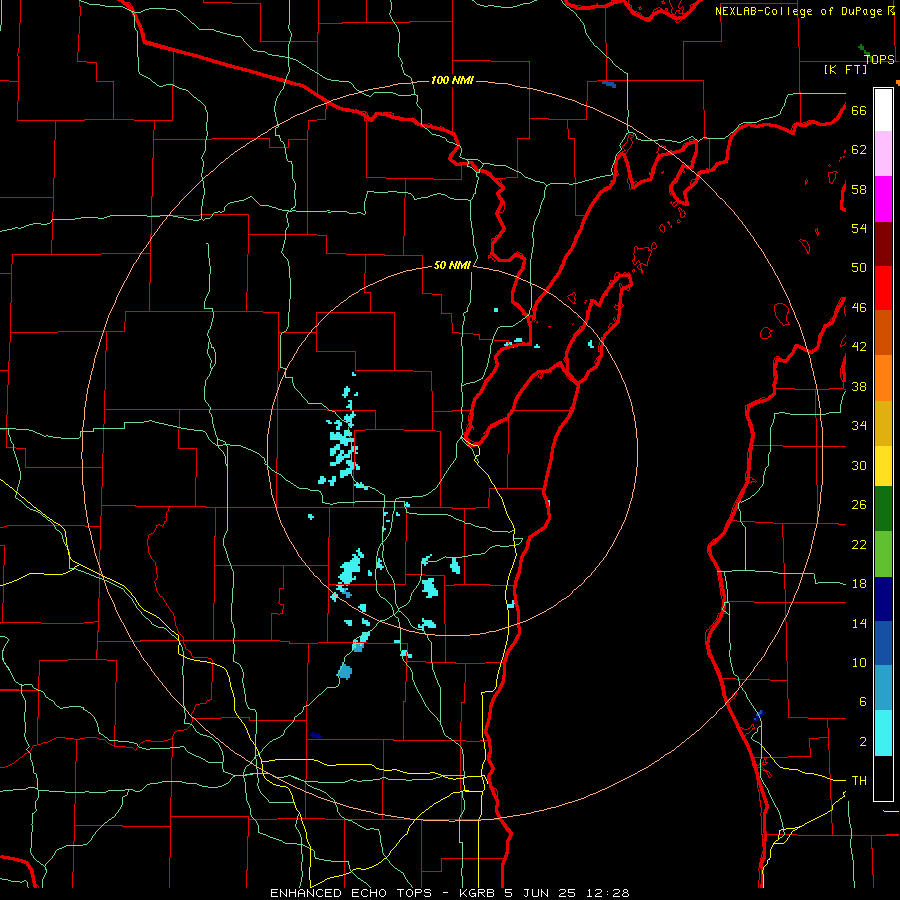This screenshot has height=900, width=900.
Task: Click the "18" legend value
Action: click(x=859, y=584)
